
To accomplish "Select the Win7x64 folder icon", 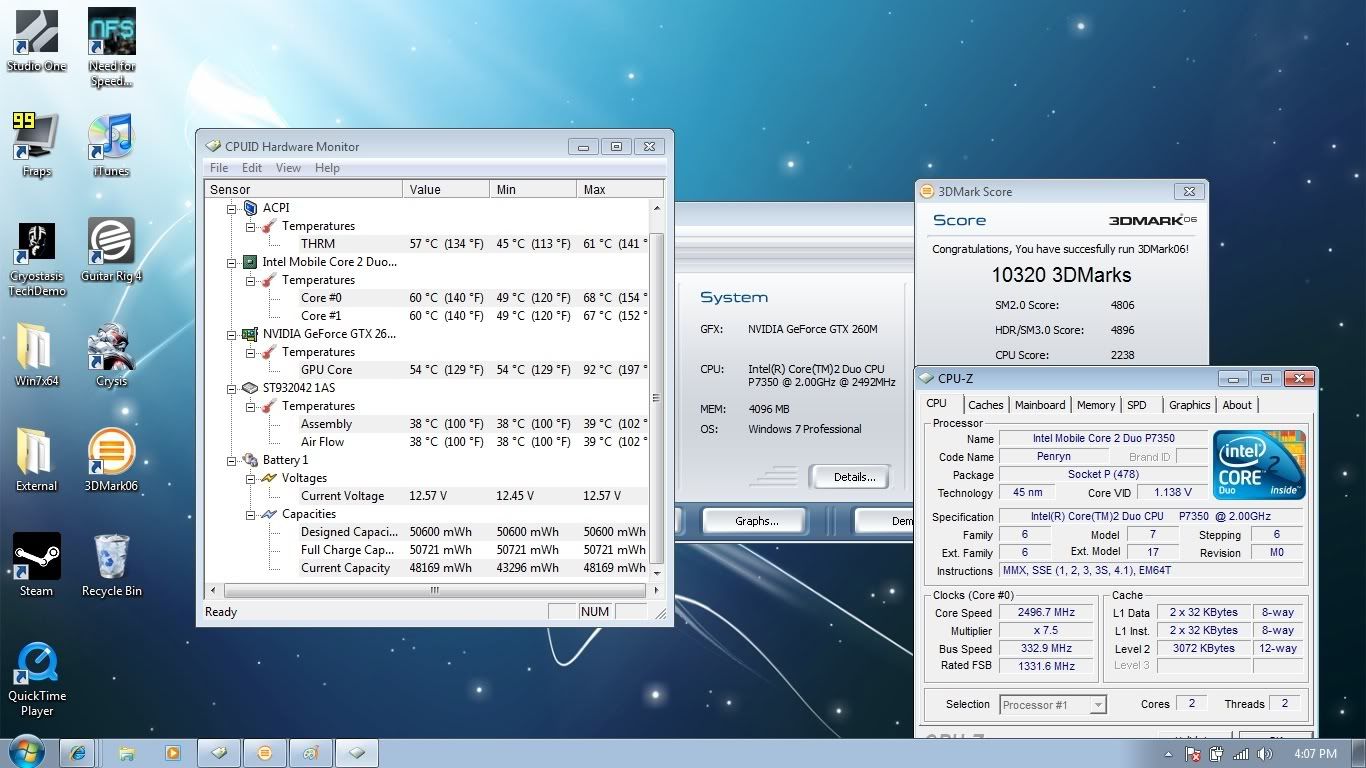I will 36,355.
